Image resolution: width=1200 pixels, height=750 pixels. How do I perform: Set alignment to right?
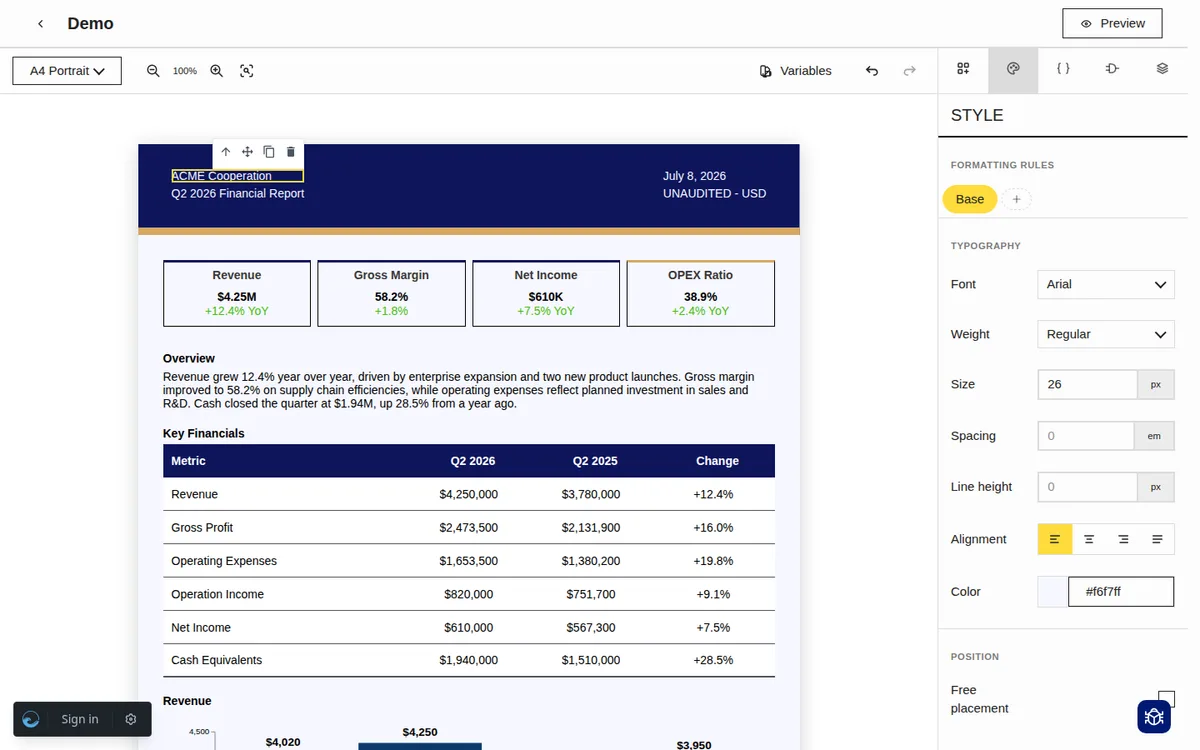[1123, 539]
